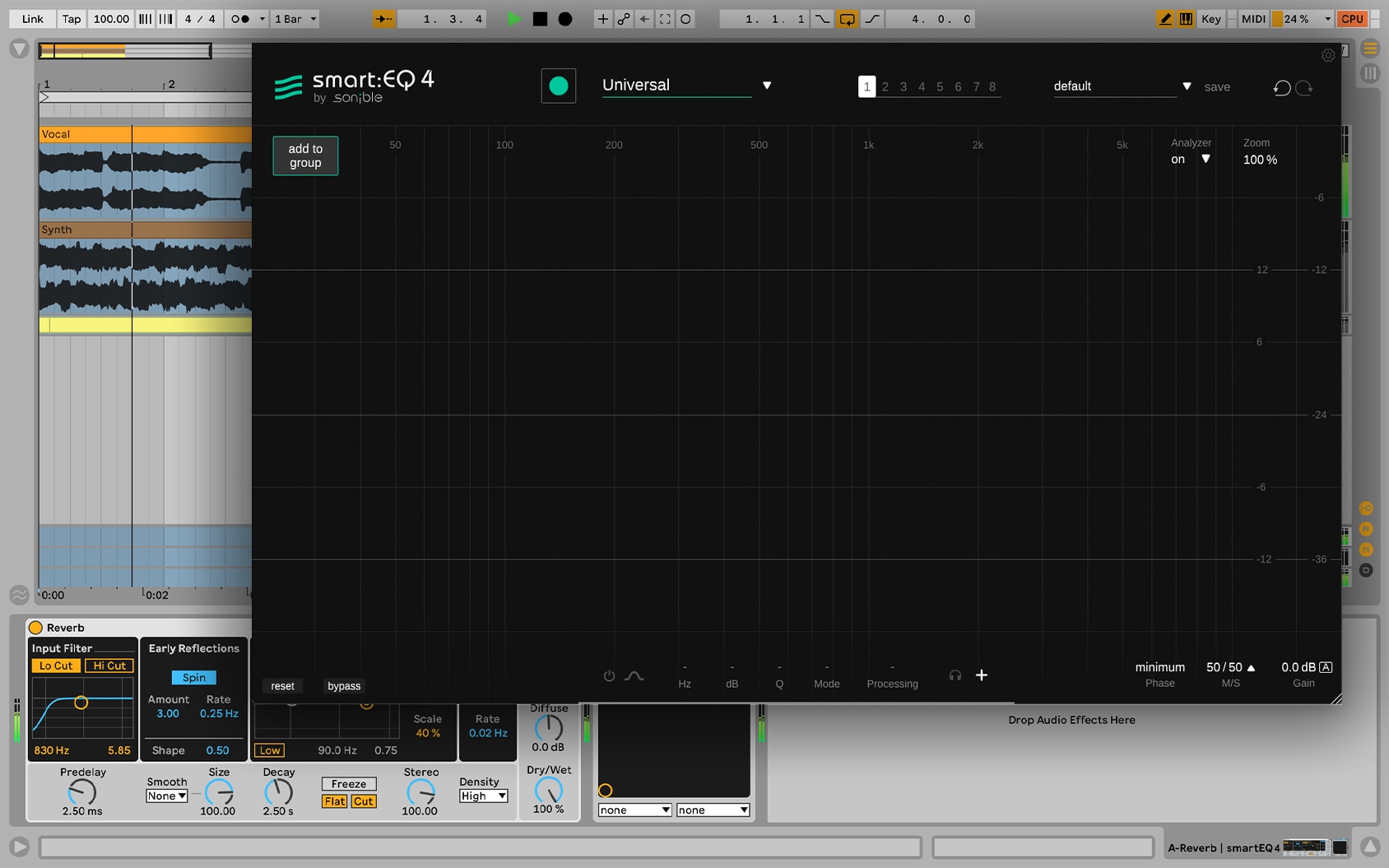Toggle draw mode pencil icon
The height and width of the screenshot is (868, 1389).
point(1165,19)
